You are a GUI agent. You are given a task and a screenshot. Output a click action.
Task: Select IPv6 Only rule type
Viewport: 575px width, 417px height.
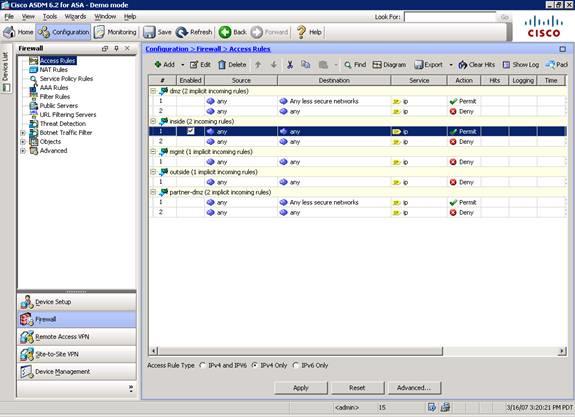coord(296,365)
